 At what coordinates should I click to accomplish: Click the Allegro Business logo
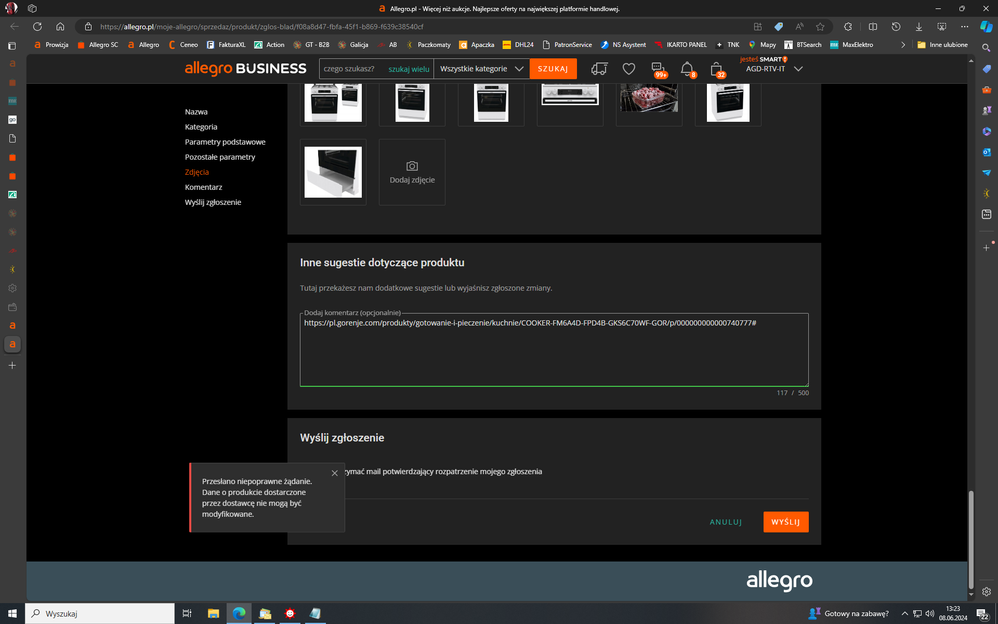(x=245, y=69)
